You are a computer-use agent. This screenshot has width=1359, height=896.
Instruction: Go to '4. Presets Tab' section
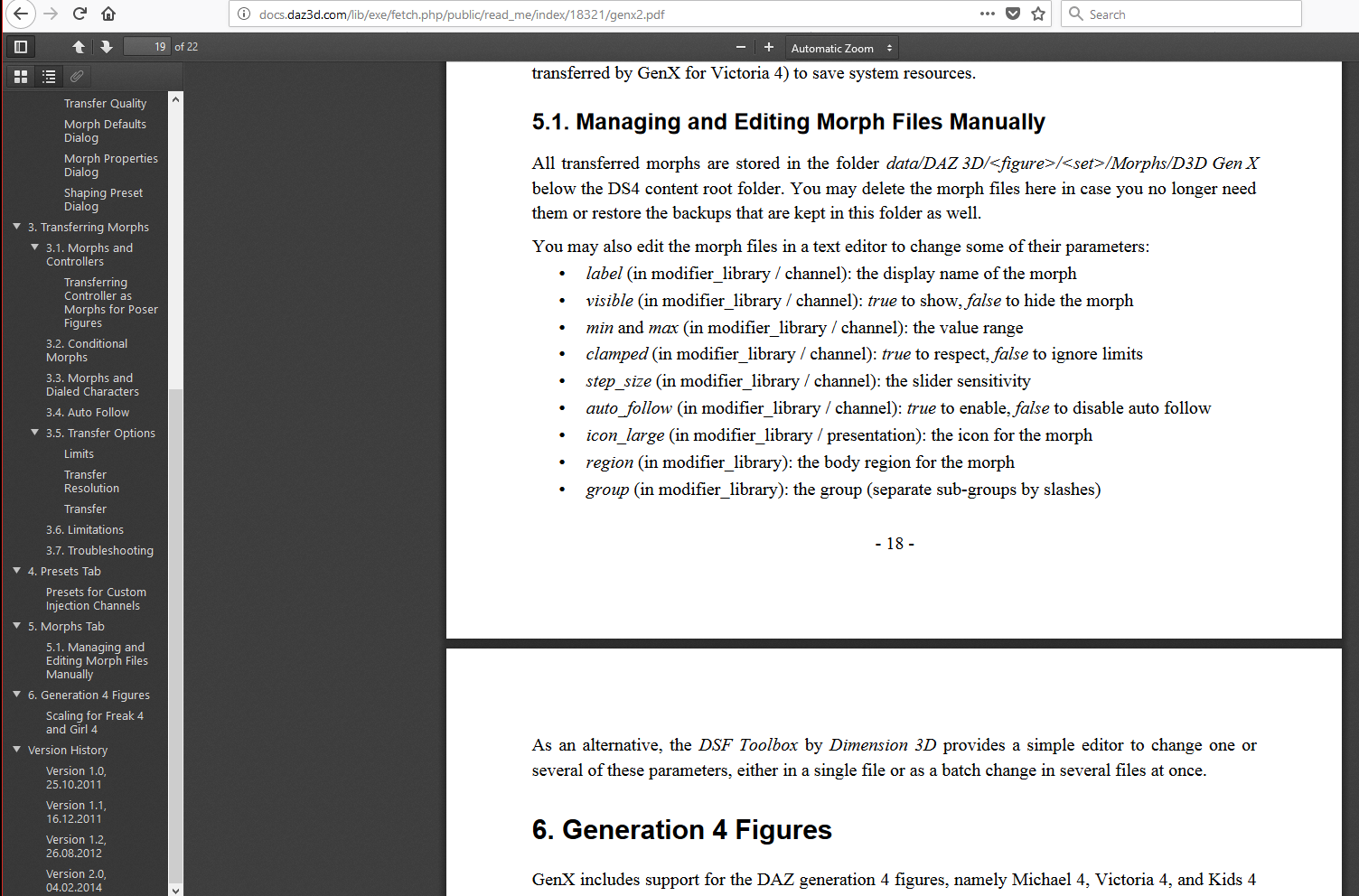click(x=64, y=572)
